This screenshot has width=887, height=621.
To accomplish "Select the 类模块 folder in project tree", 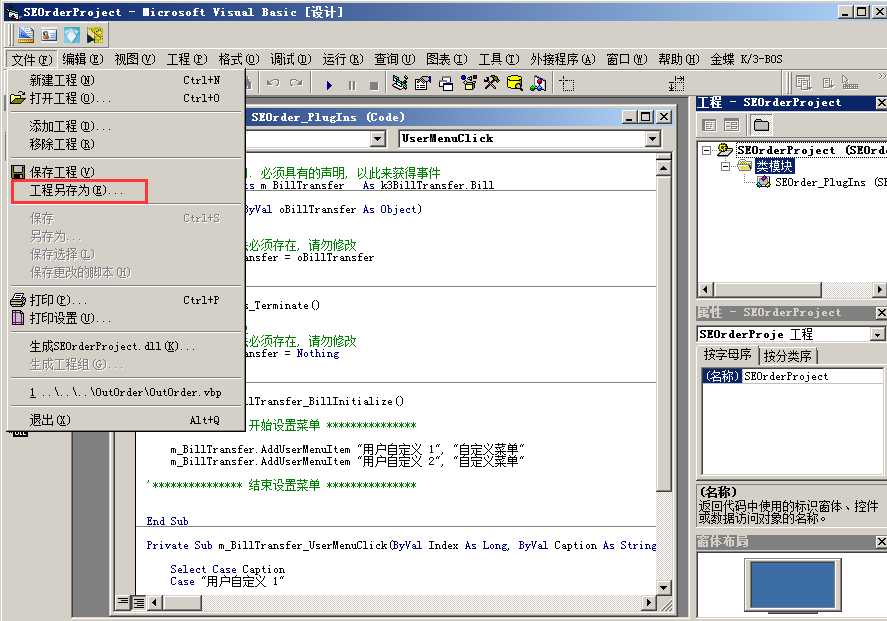I will [x=774, y=166].
